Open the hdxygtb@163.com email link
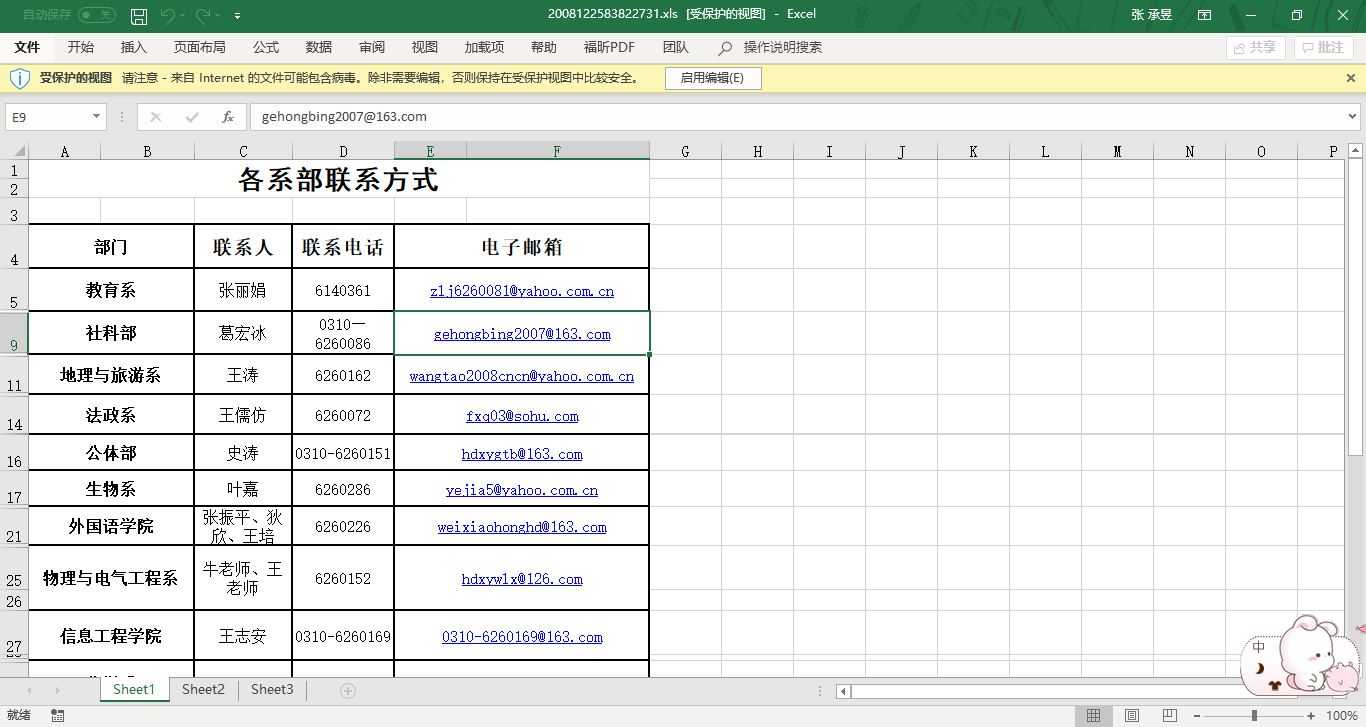 (x=522, y=454)
